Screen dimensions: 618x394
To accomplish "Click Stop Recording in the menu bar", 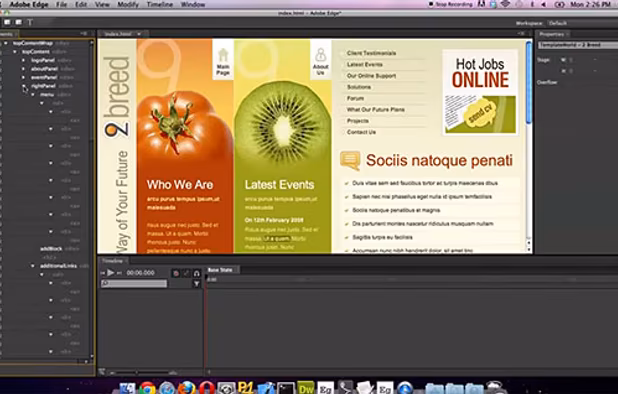I will pos(451,4).
